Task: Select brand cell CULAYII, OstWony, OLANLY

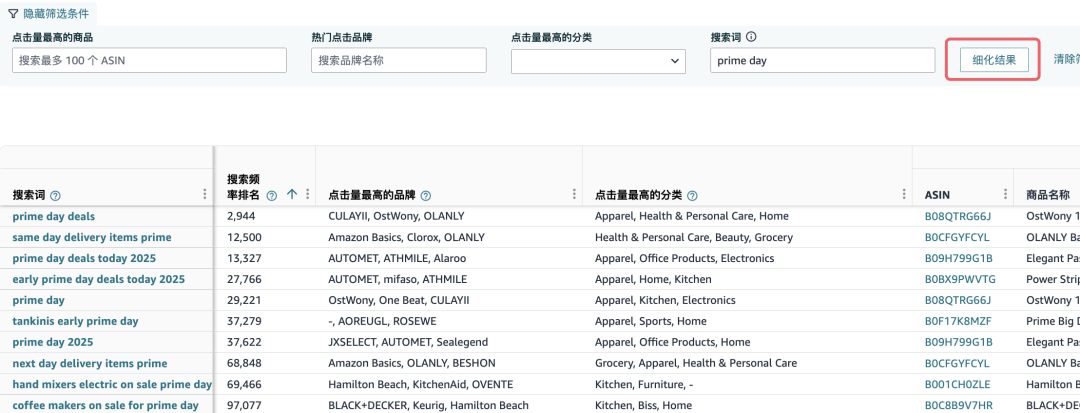Action: tap(394, 216)
